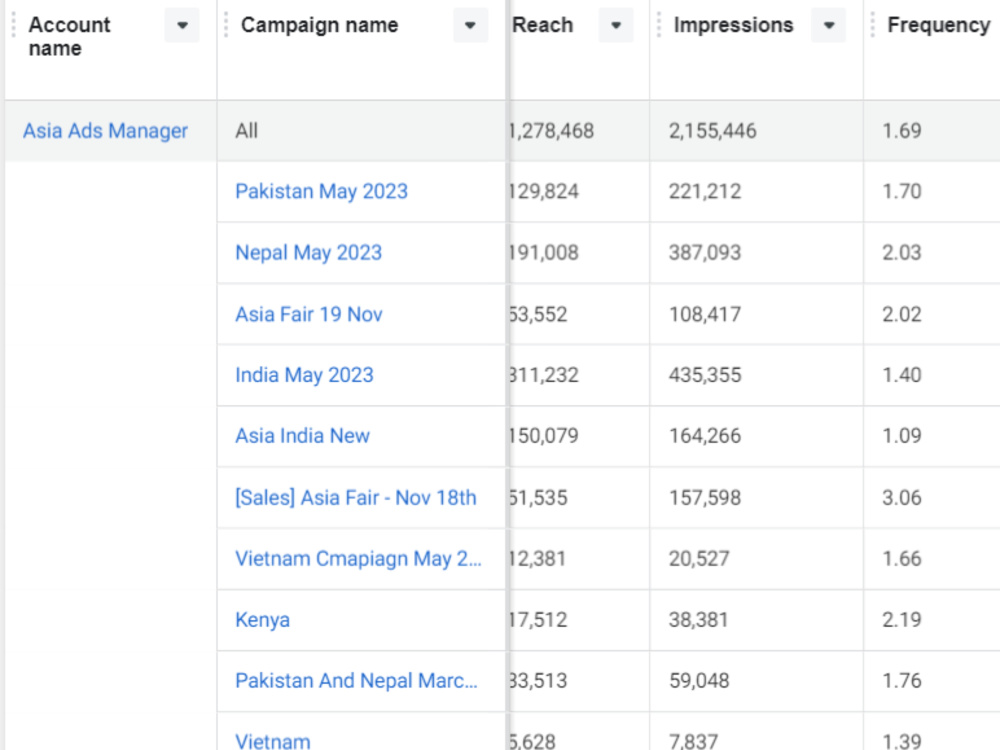
Task: Open the Asia India New campaign
Action: coord(302,436)
